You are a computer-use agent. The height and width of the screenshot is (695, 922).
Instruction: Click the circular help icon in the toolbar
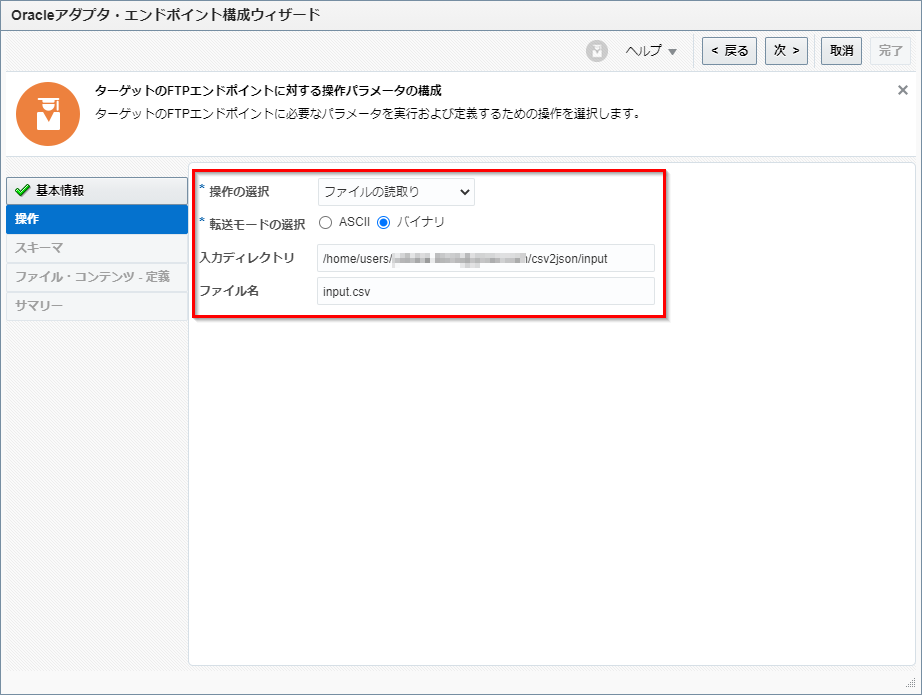pos(597,51)
